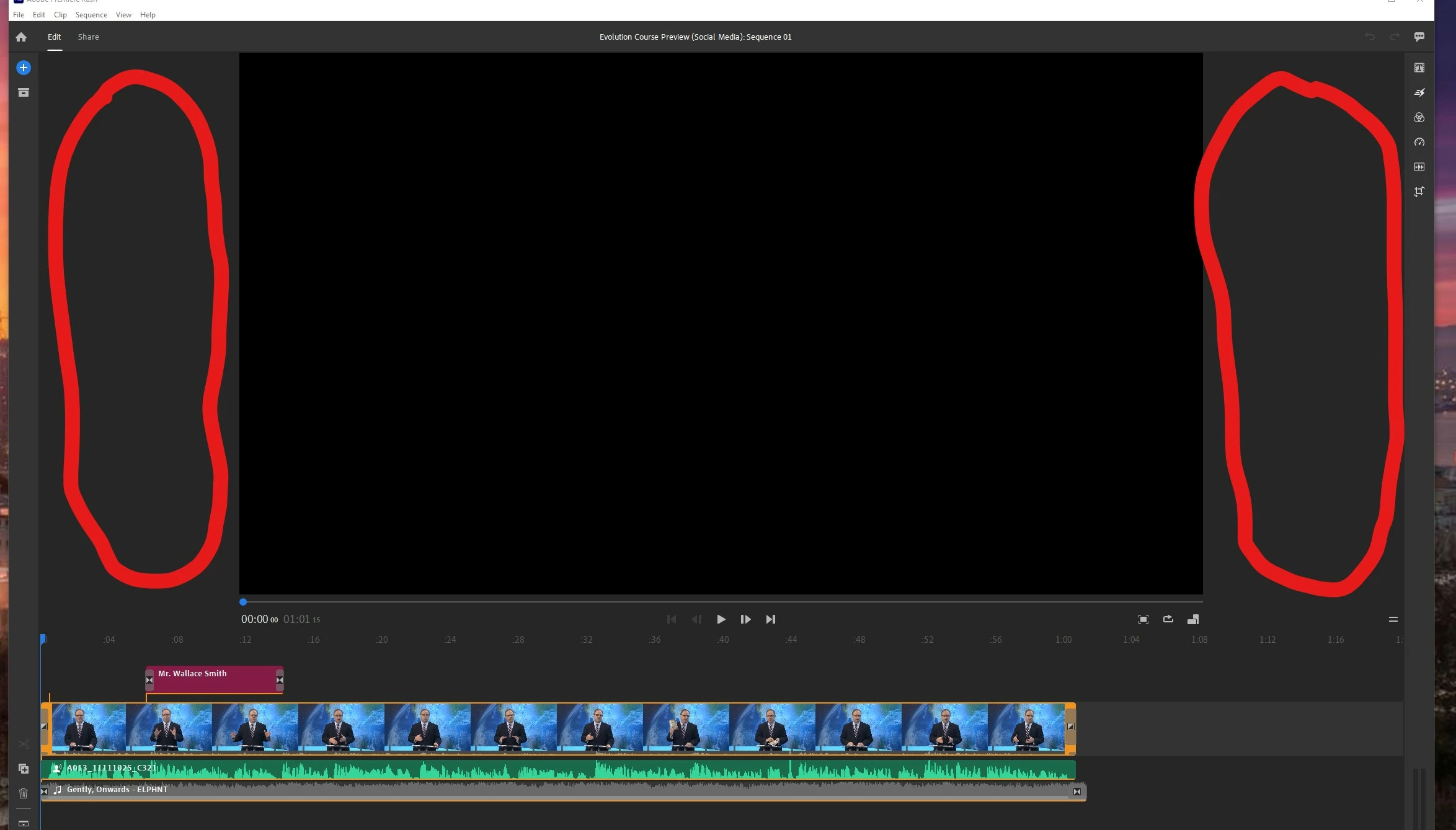Open the Graphics titles panel icon
The width and height of the screenshot is (1456, 830).
tap(1419, 68)
